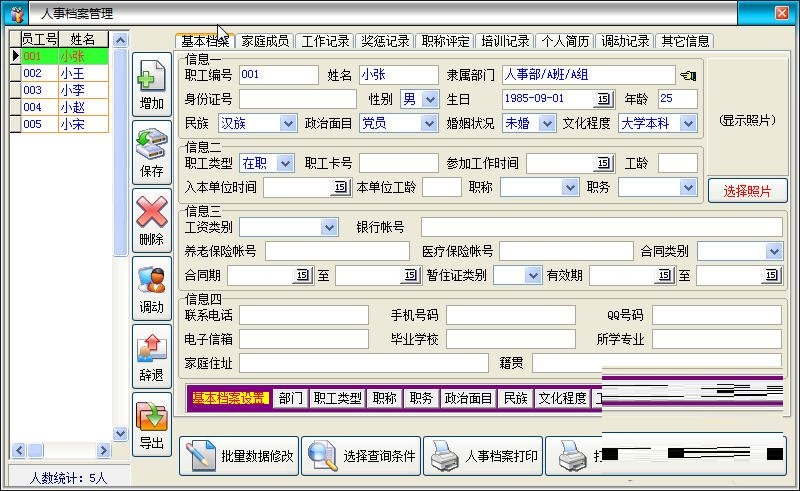Click the 姓名 column header

83,39
